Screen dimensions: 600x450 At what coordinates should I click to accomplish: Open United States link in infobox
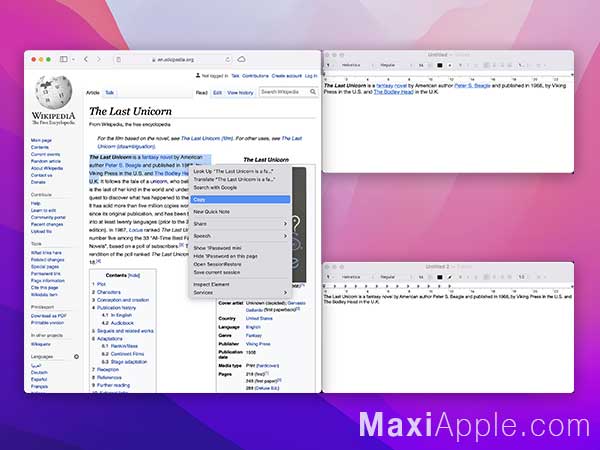[x=259, y=318]
